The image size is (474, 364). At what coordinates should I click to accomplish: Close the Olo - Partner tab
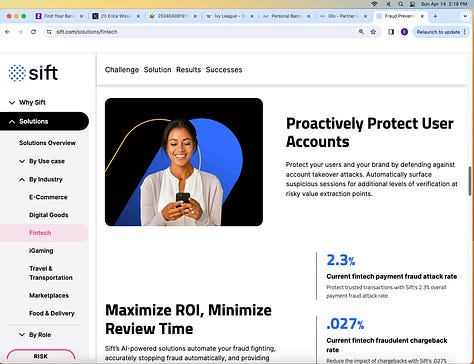coord(365,16)
